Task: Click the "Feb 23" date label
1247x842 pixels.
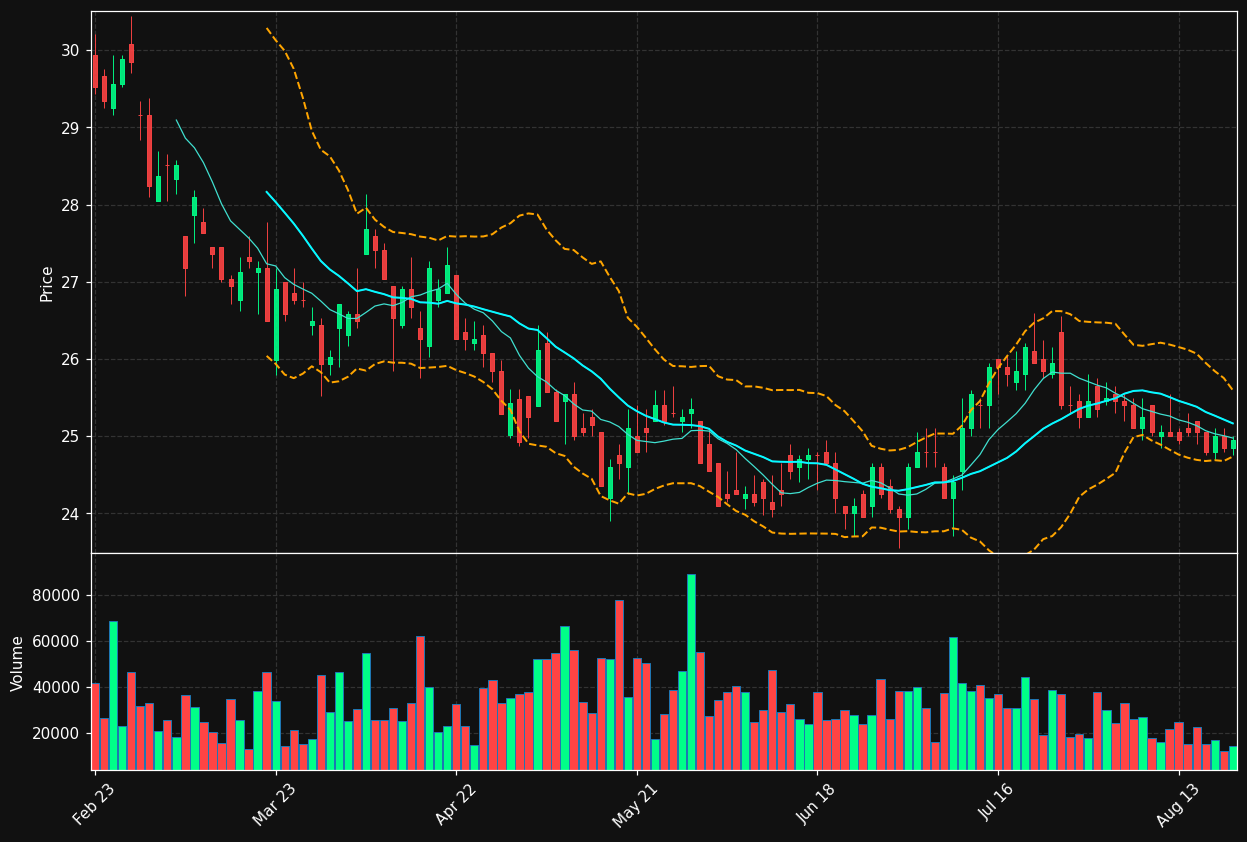Action: 93,803
